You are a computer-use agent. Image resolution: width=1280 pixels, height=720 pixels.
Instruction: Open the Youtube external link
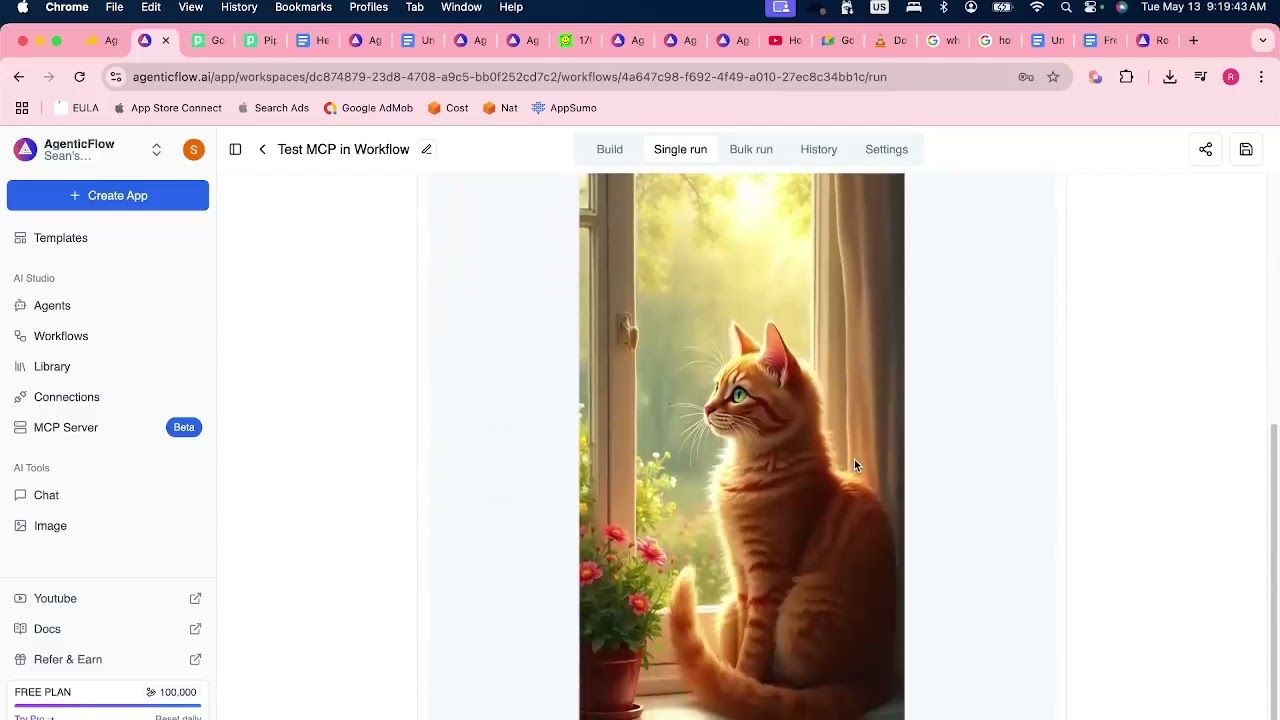[108, 598]
